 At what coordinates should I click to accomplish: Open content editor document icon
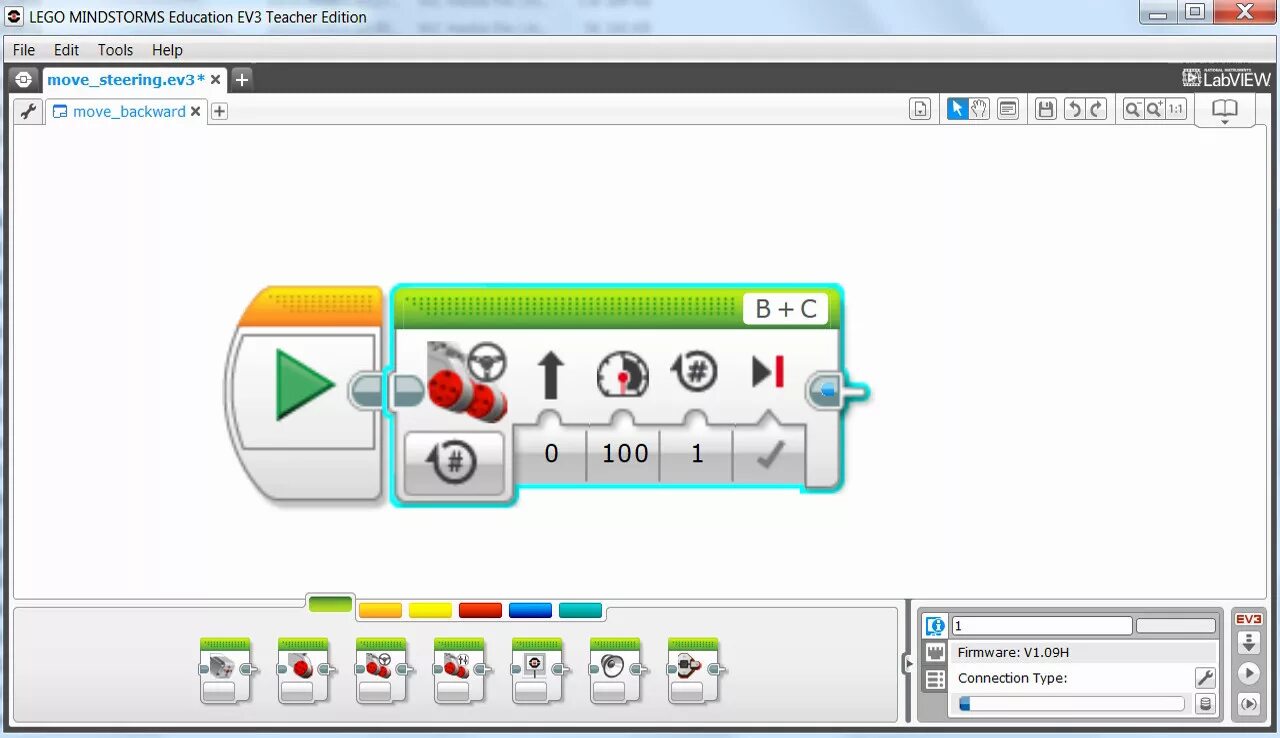point(920,110)
